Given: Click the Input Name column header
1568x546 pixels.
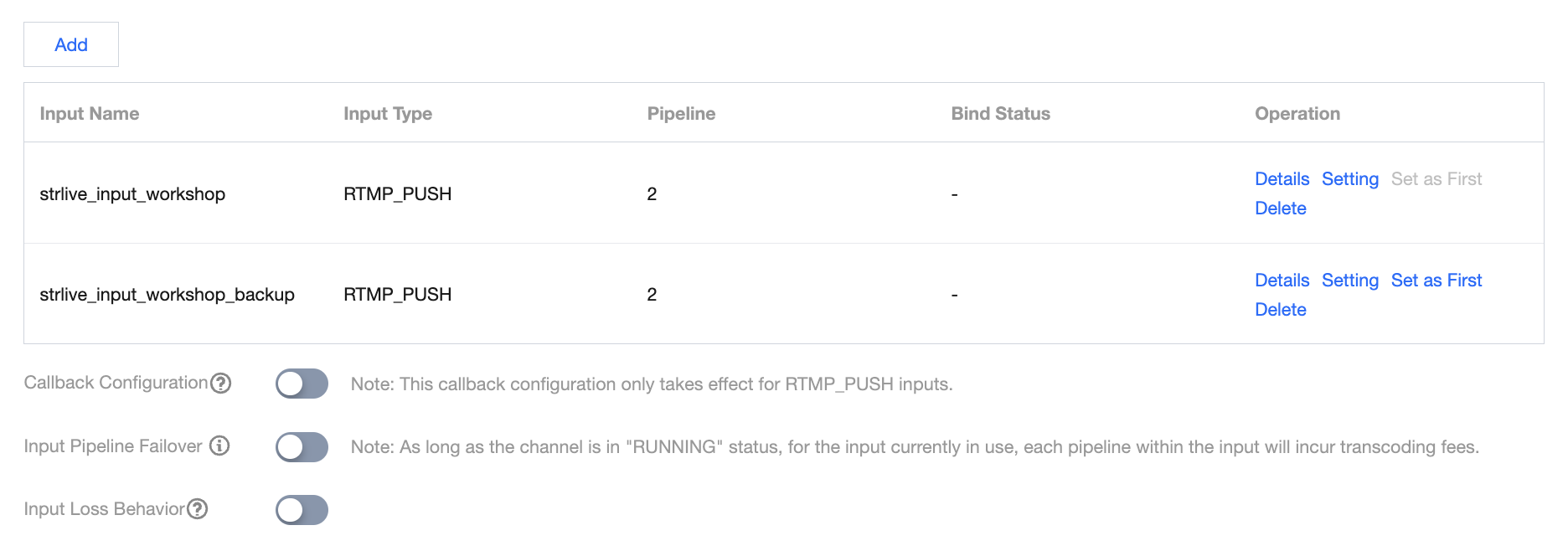Looking at the screenshot, I should pos(90,114).
